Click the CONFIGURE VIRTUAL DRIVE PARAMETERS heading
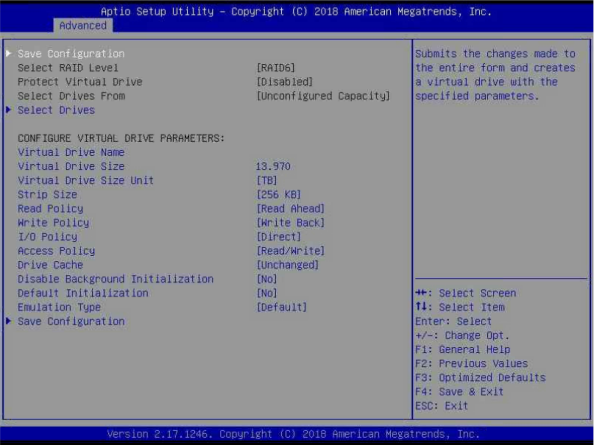594x445 pixels. coord(121,138)
